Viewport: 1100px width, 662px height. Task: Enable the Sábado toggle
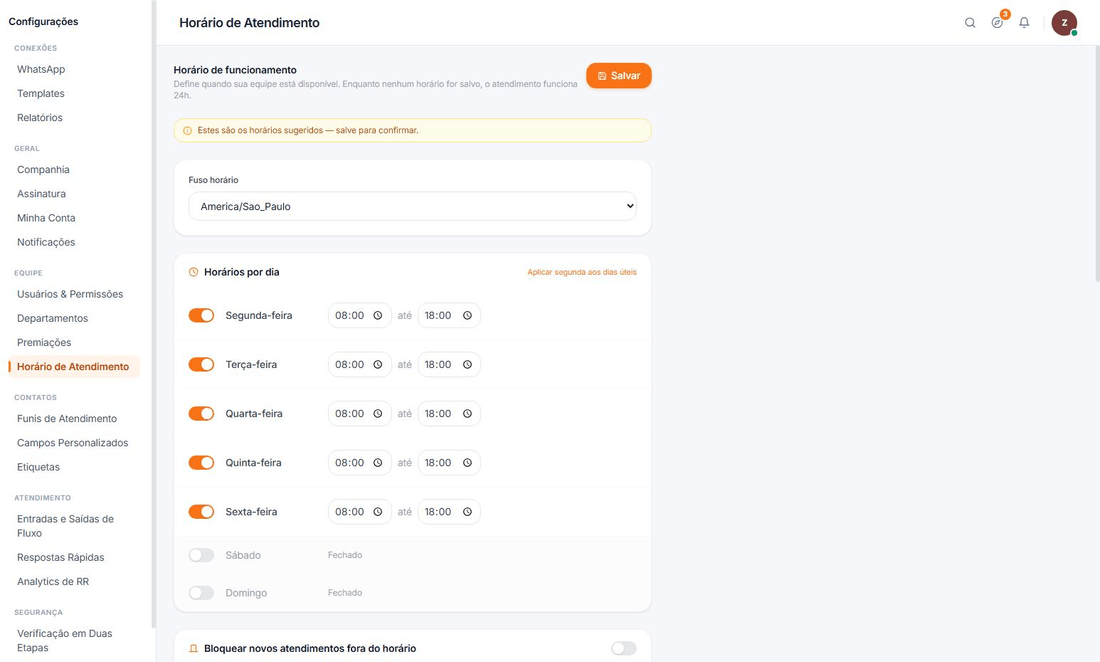(x=201, y=555)
